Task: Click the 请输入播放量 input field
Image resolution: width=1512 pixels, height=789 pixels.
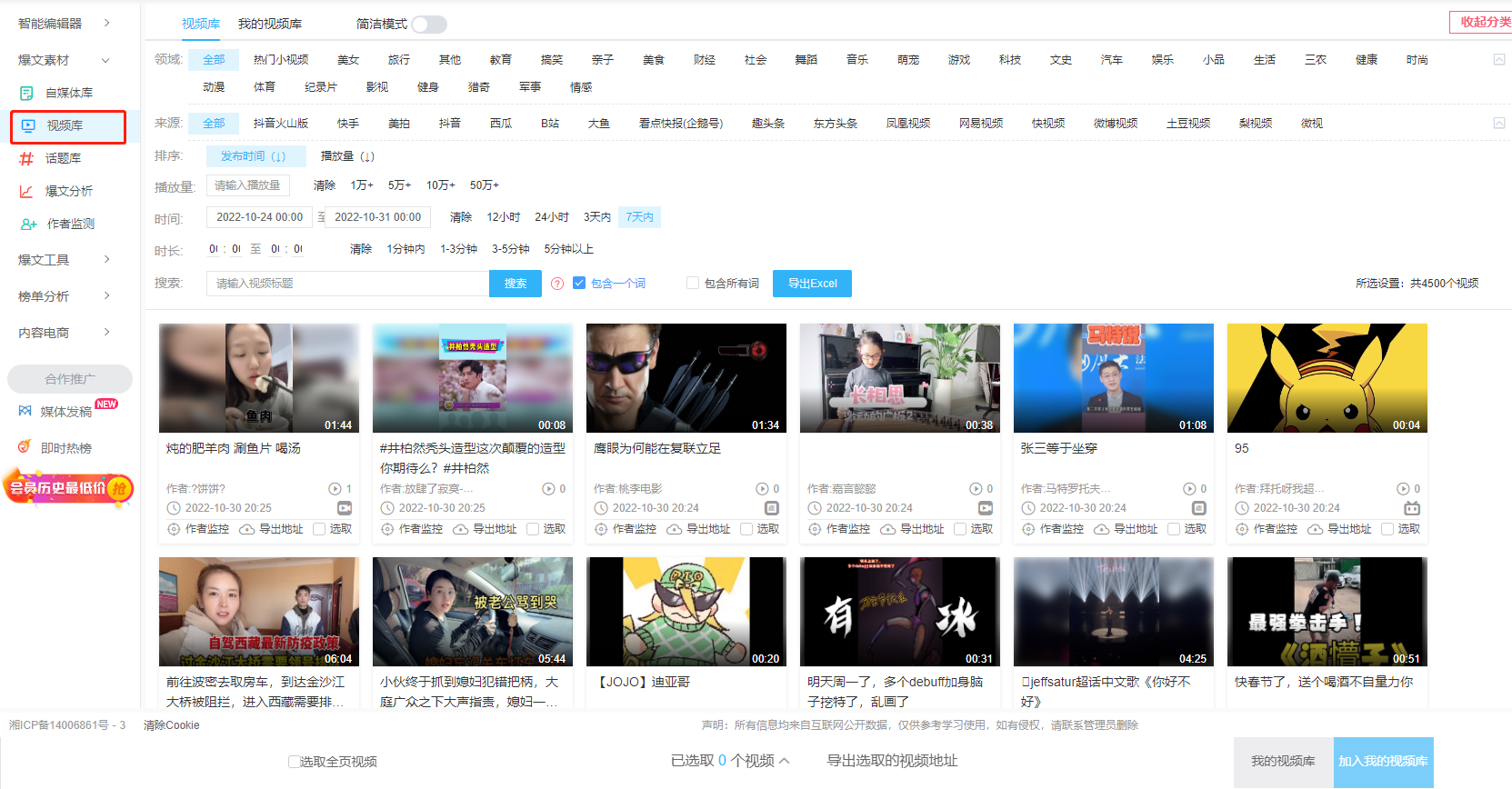Action: pyautogui.click(x=248, y=185)
